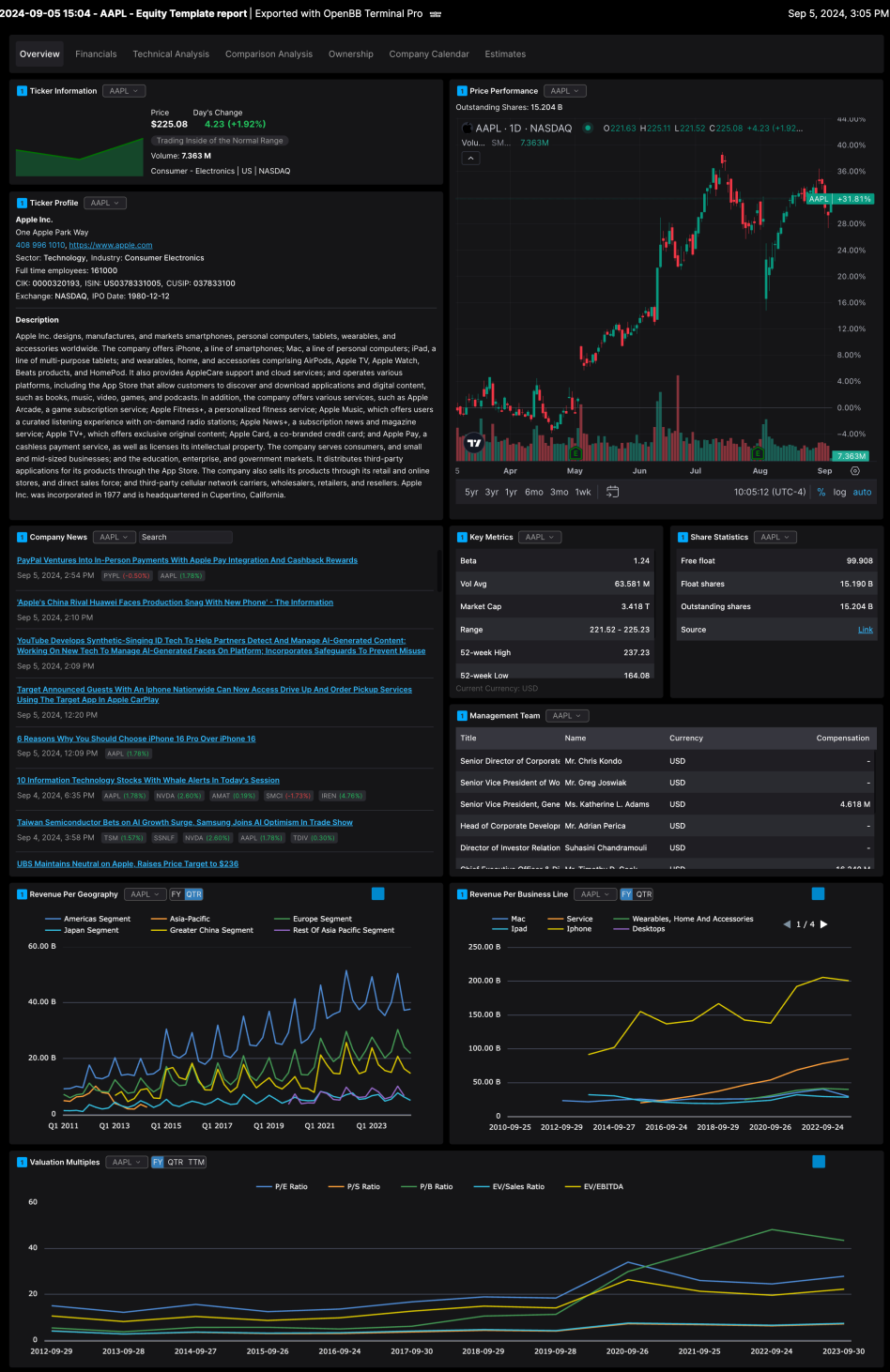Click the TradingView logo on the price chart
Viewport: 890px width, 1372px height.
[474, 444]
